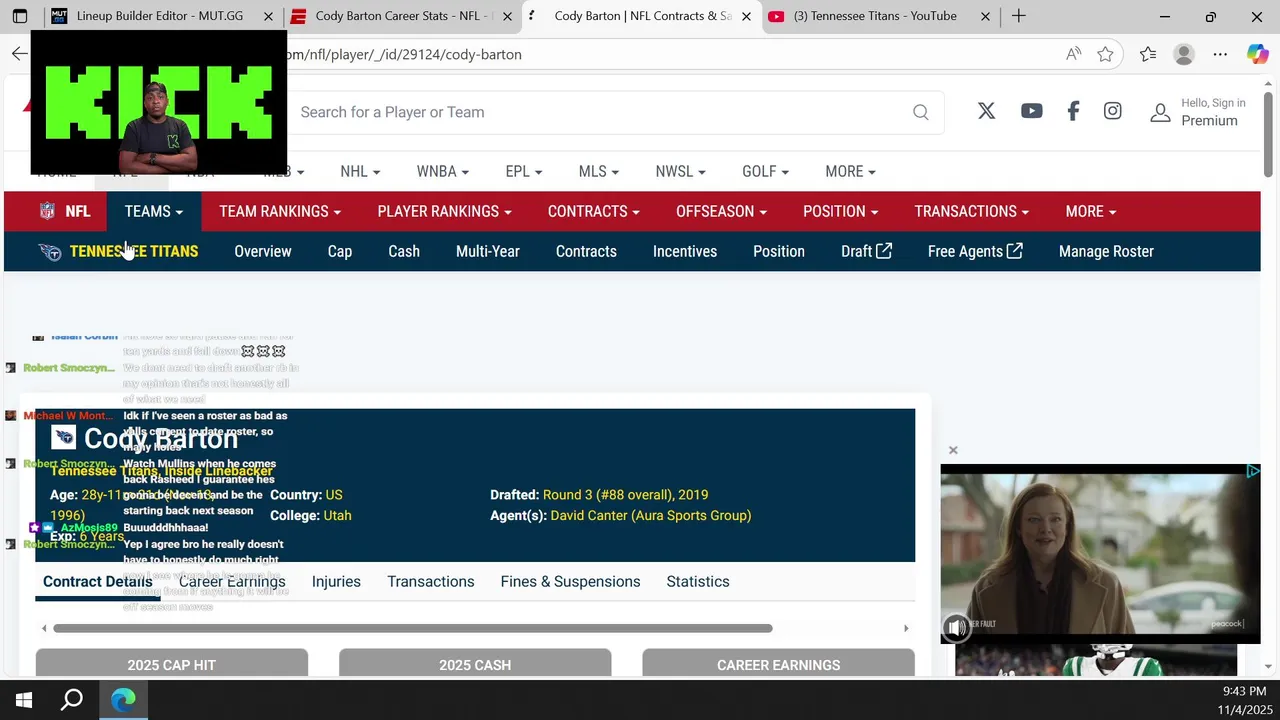
Task: Open Titans Free Agents external link
Action: (975, 251)
